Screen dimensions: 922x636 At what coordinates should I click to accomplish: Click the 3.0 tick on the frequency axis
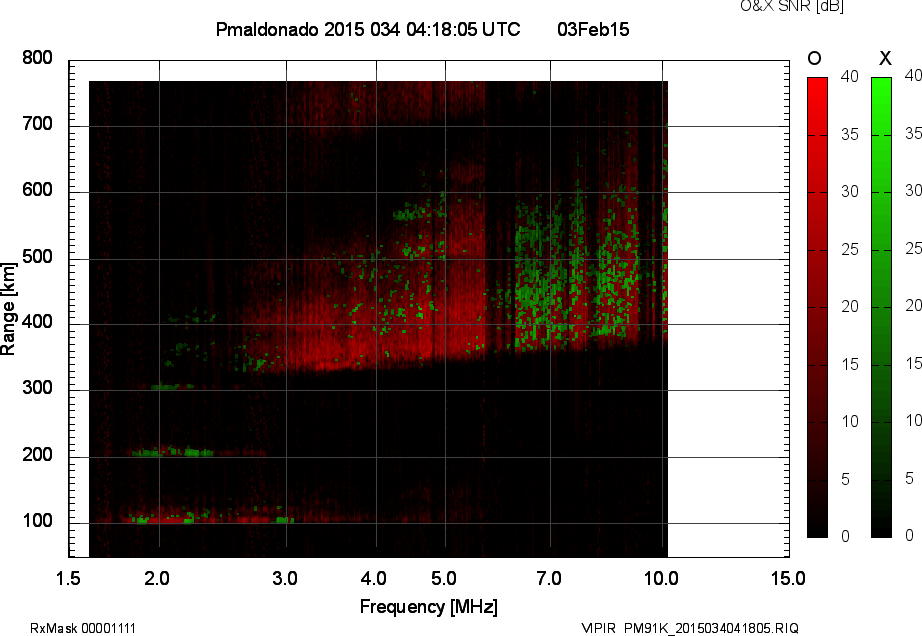coord(285,578)
